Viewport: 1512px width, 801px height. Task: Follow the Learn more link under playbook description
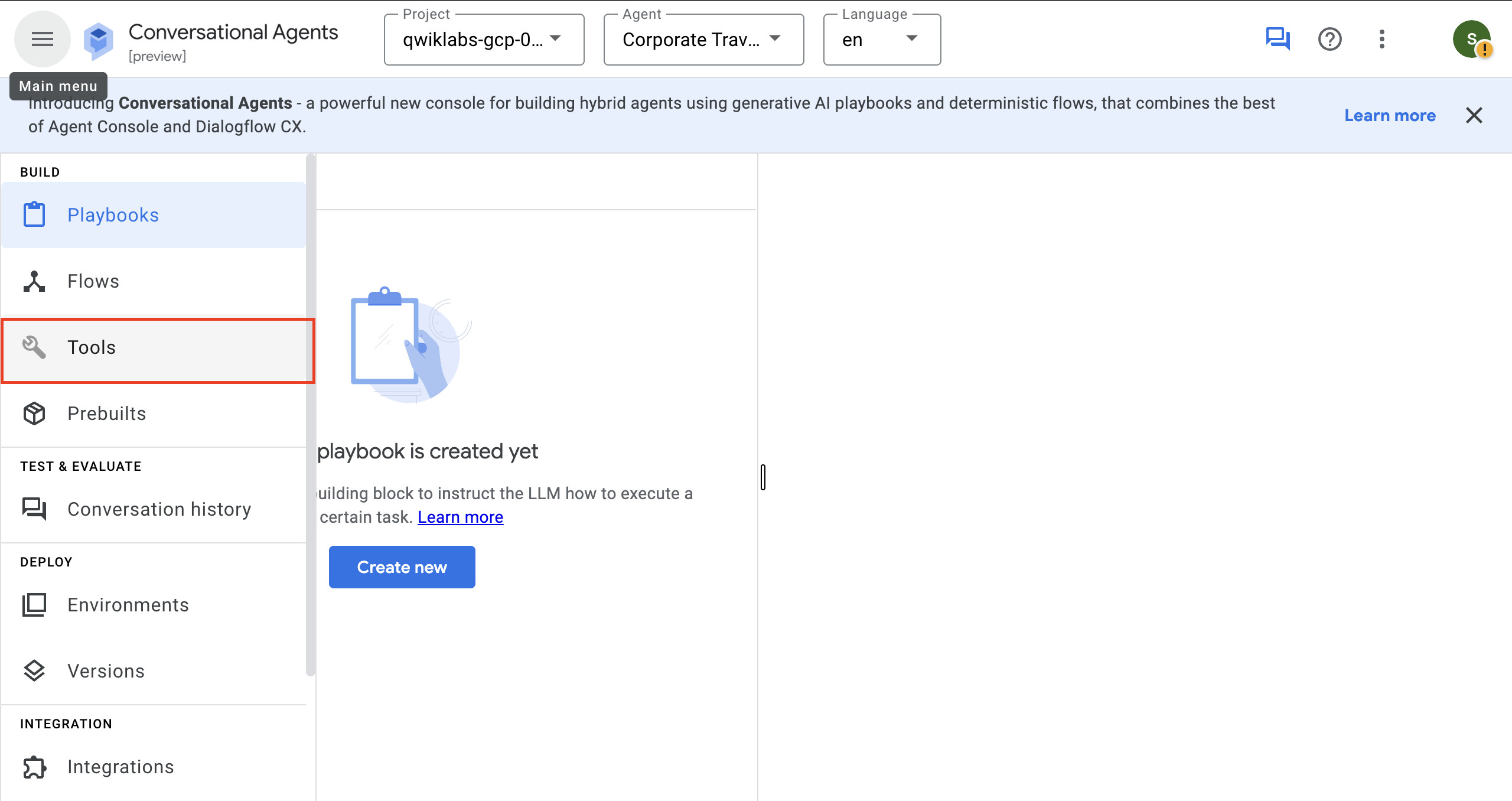tap(460, 517)
